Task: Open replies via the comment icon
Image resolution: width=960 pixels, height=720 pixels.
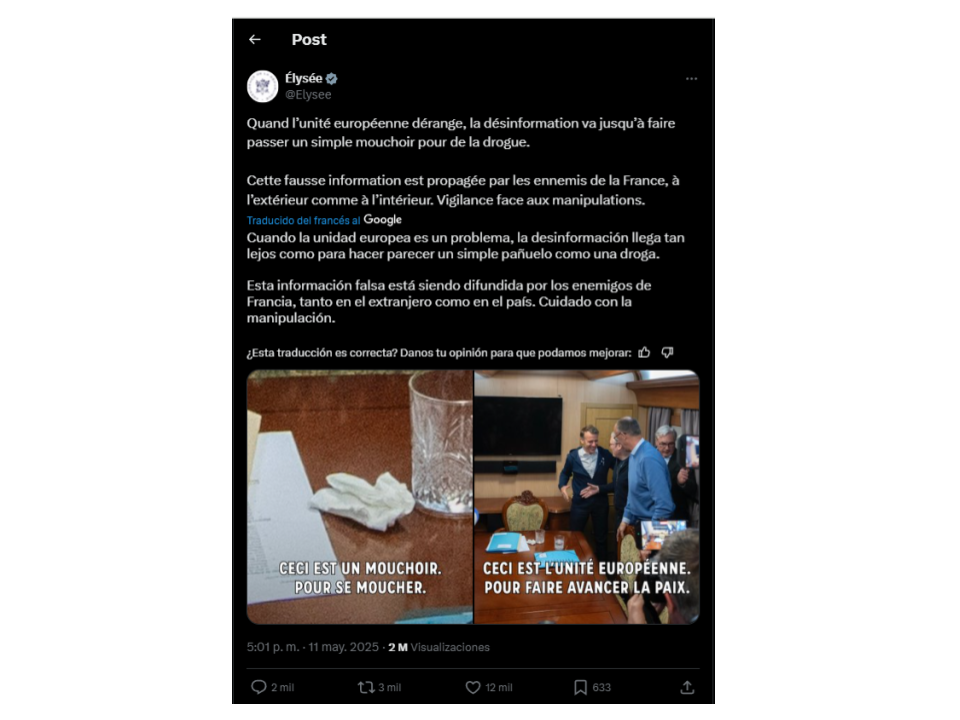Action: click(259, 687)
